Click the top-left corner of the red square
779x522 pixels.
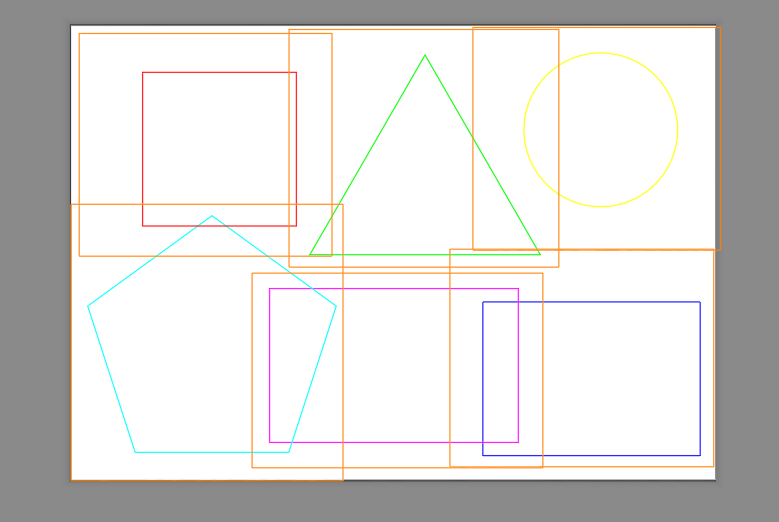coord(143,72)
